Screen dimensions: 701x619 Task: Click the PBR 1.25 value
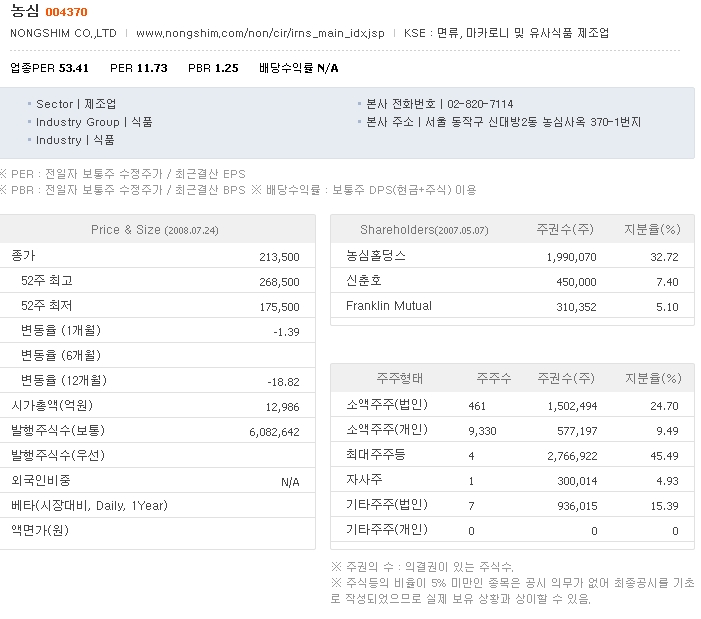tap(213, 68)
